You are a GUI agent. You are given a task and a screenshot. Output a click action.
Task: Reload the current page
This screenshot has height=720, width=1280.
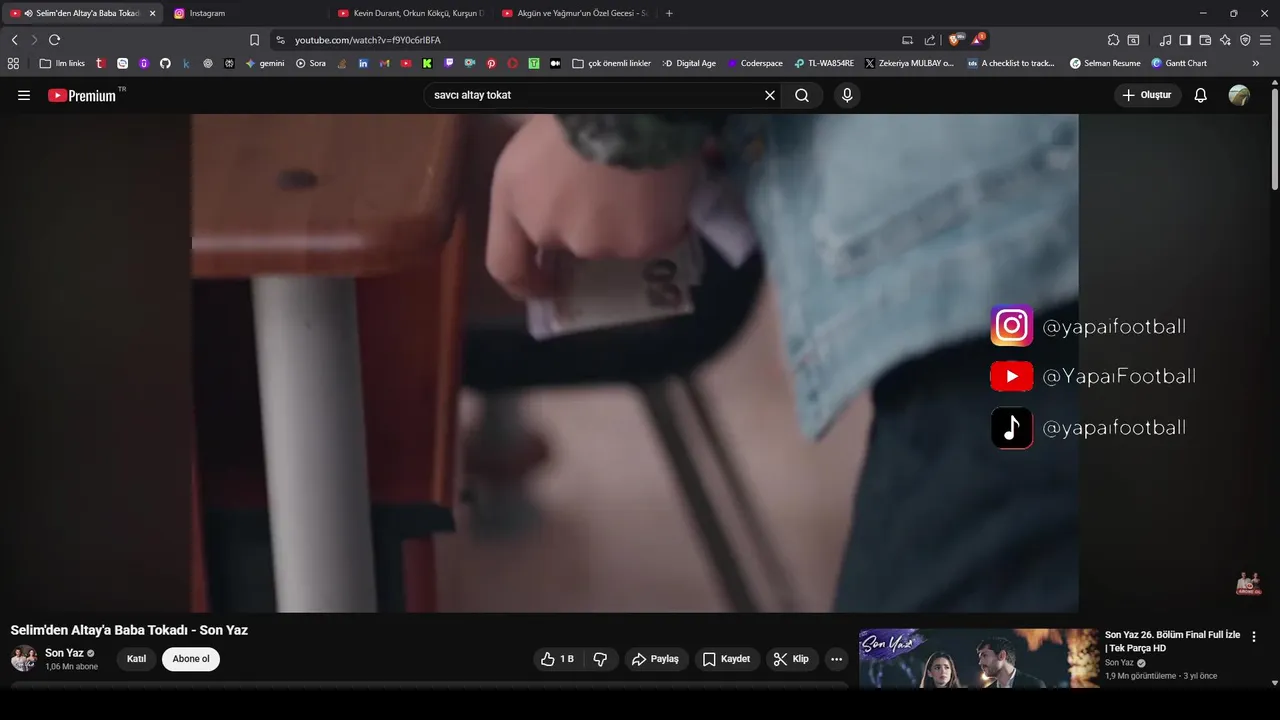point(54,40)
